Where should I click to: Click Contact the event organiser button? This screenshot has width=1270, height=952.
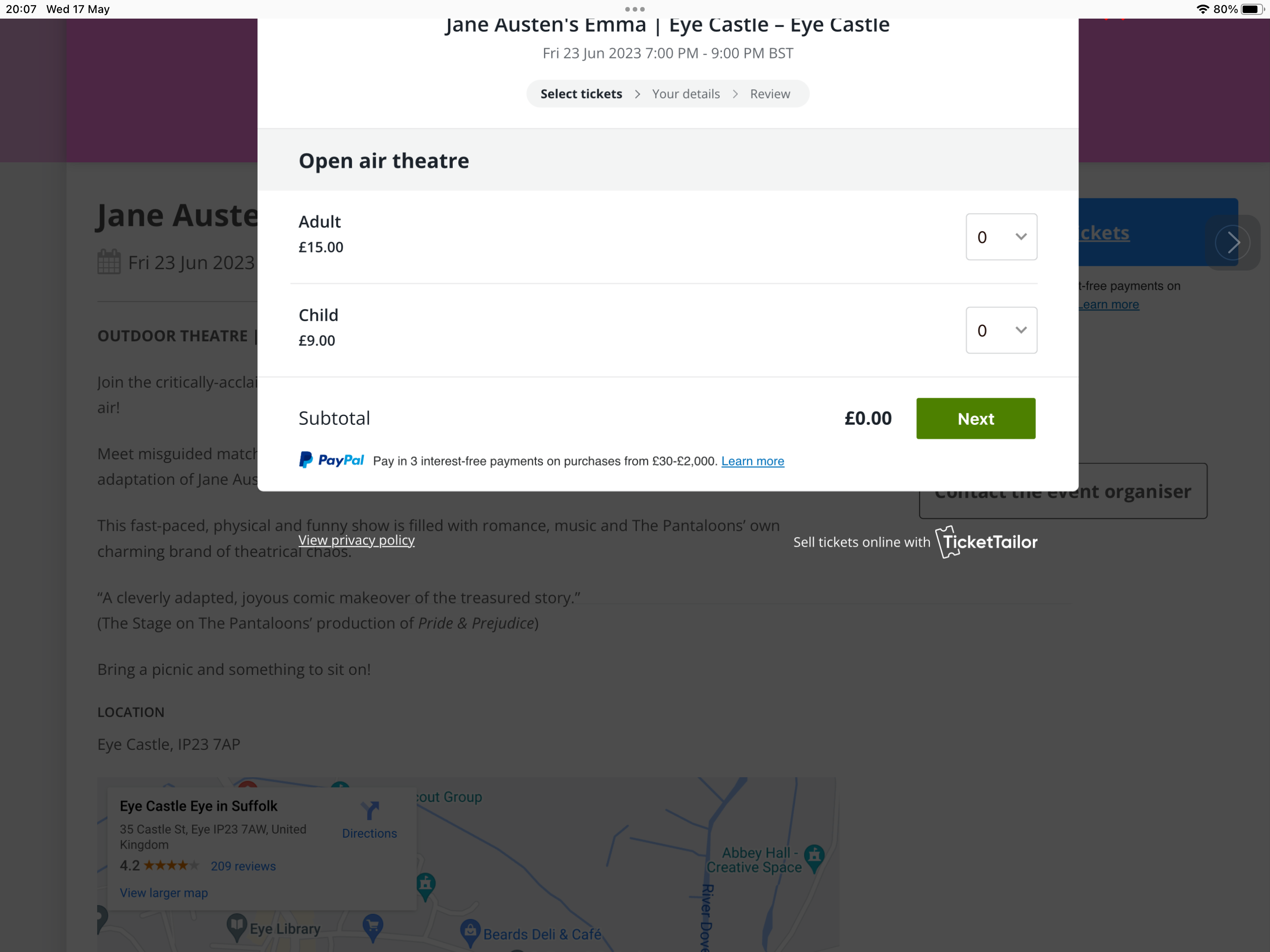(1062, 491)
